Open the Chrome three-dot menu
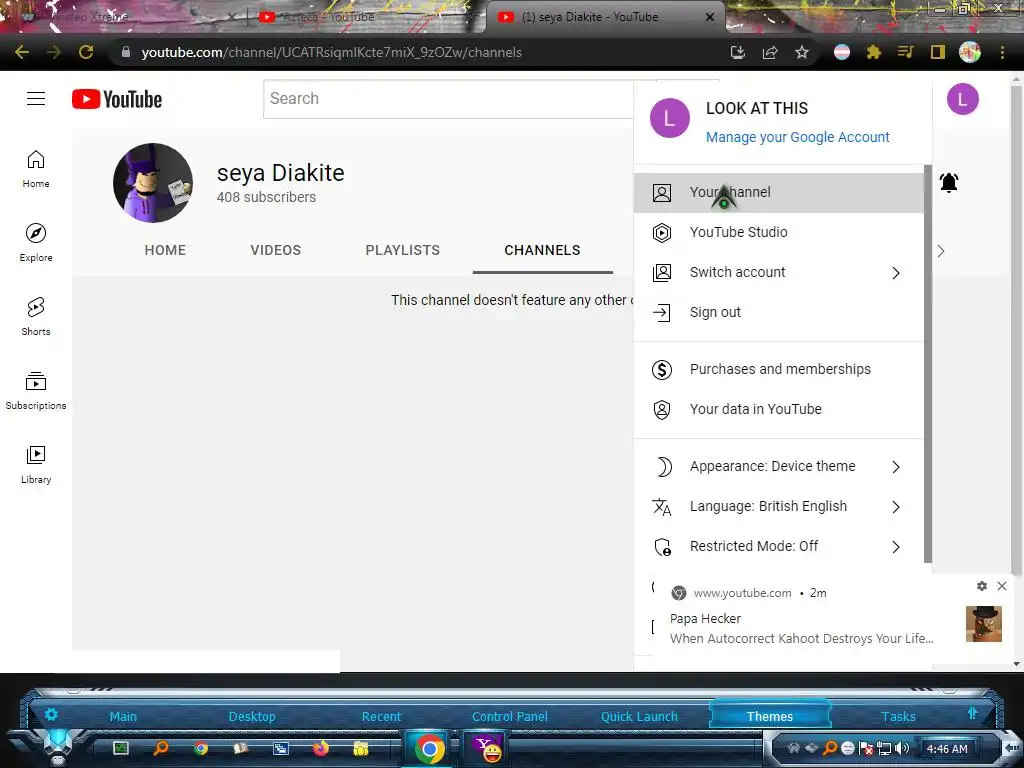The height and width of the screenshot is (768, 1024). [1002, 52]
